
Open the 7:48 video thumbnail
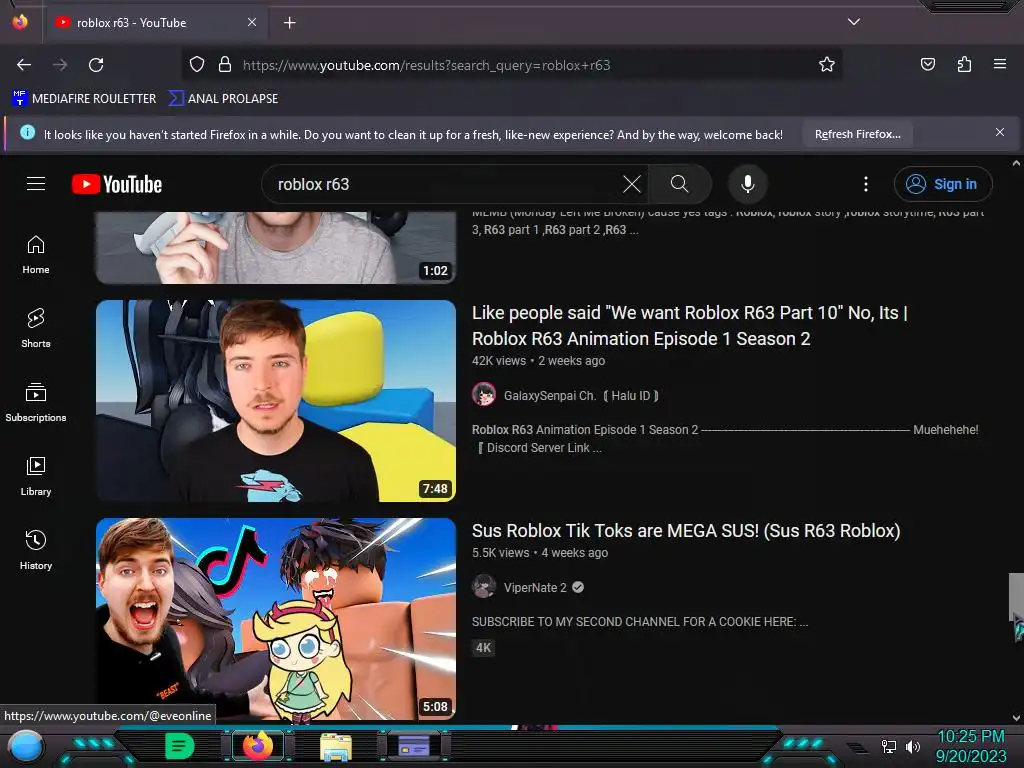click(276, 401)
